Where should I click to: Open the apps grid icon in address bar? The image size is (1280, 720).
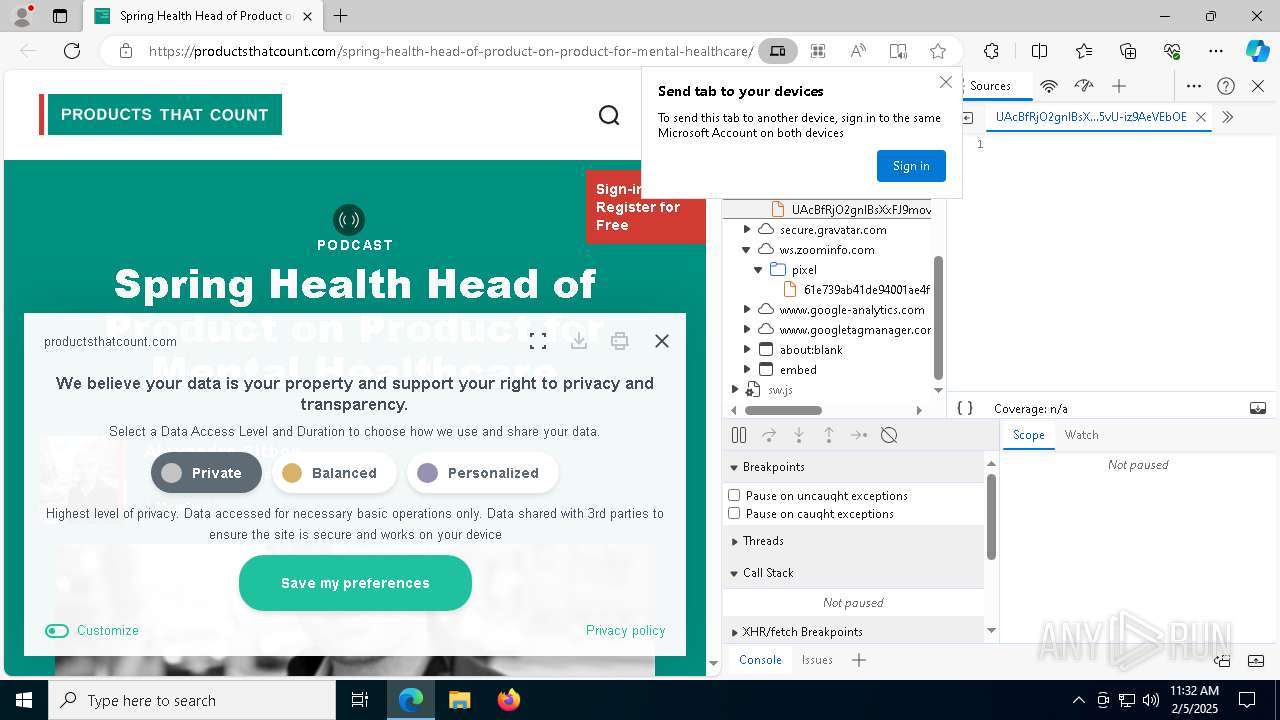click(818, 51)
